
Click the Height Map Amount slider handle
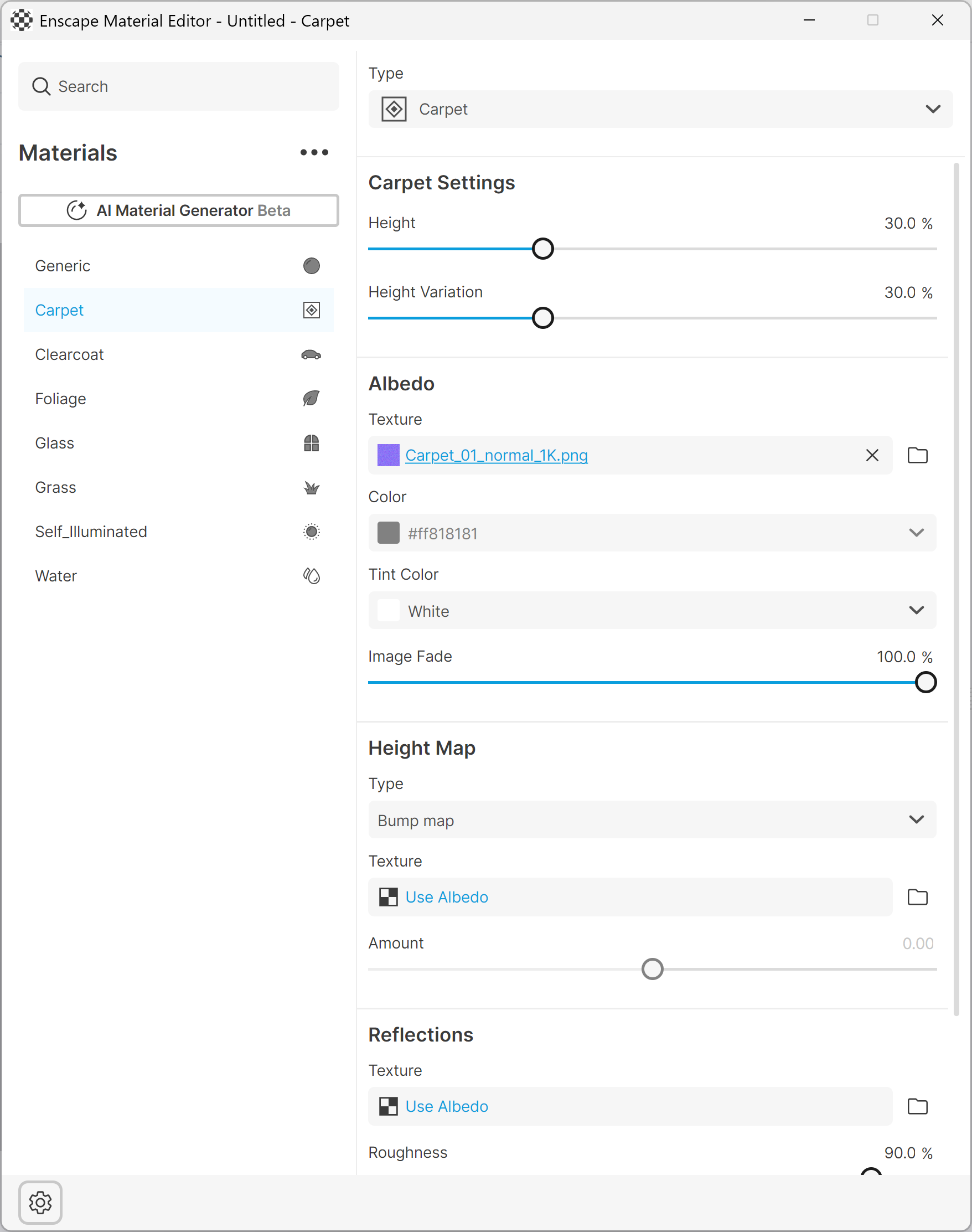pos(652,970)
